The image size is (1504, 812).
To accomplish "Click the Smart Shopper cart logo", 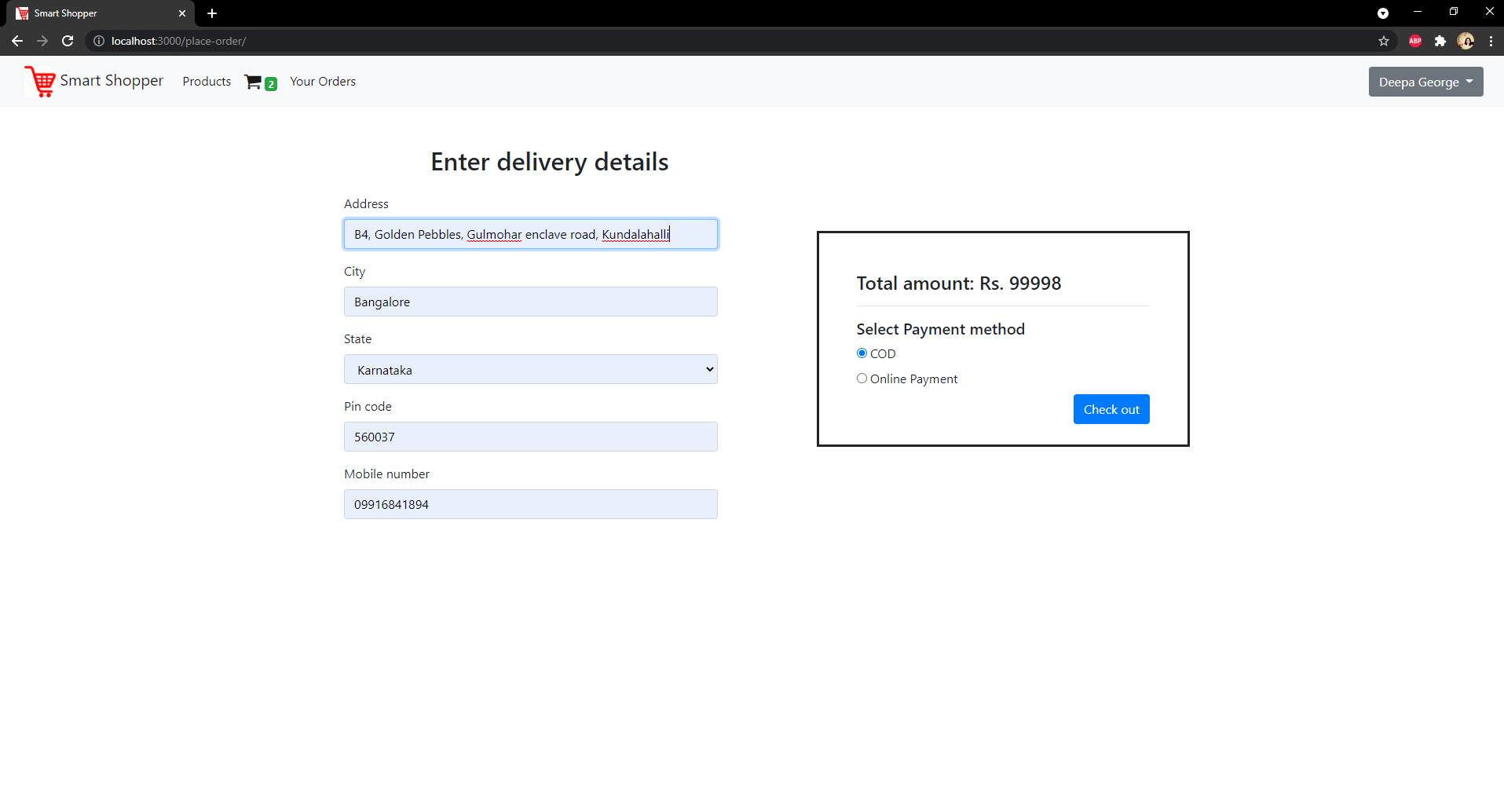I will click(x=39, y=82).
